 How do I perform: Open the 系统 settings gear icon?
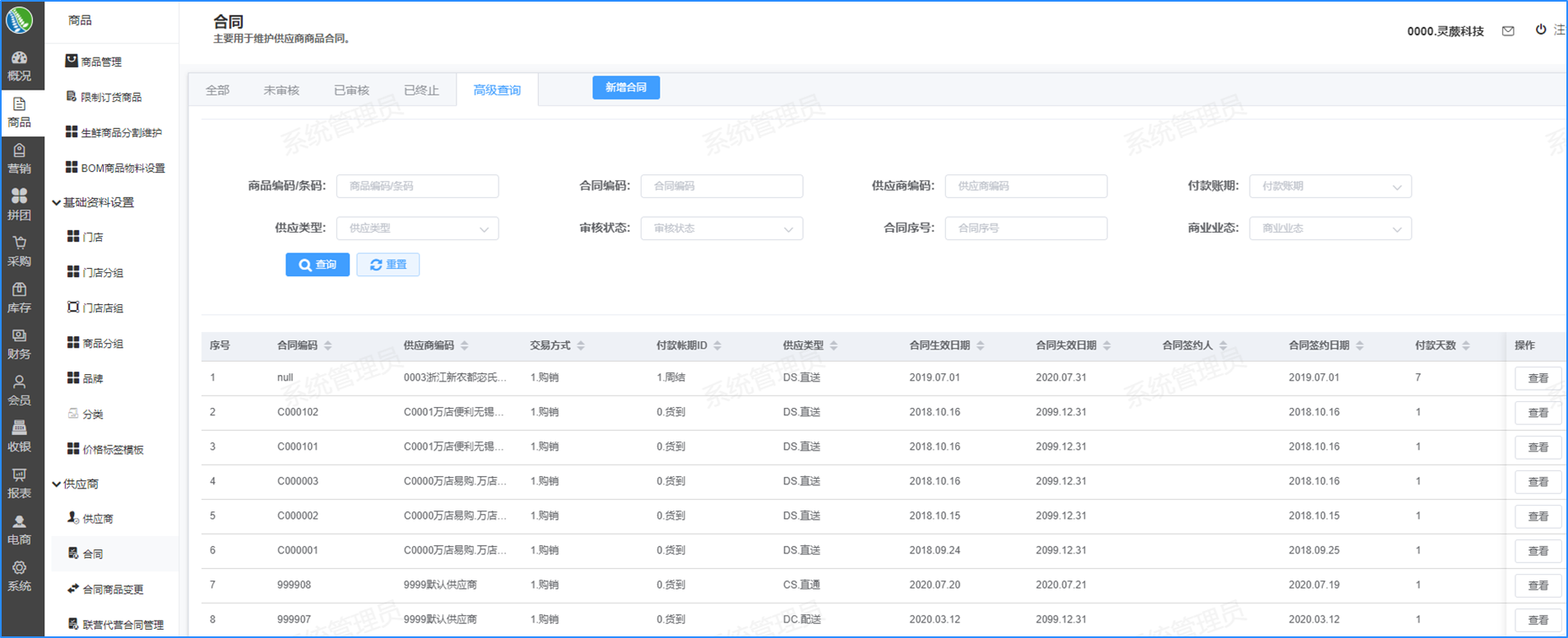tap(19, 576)
